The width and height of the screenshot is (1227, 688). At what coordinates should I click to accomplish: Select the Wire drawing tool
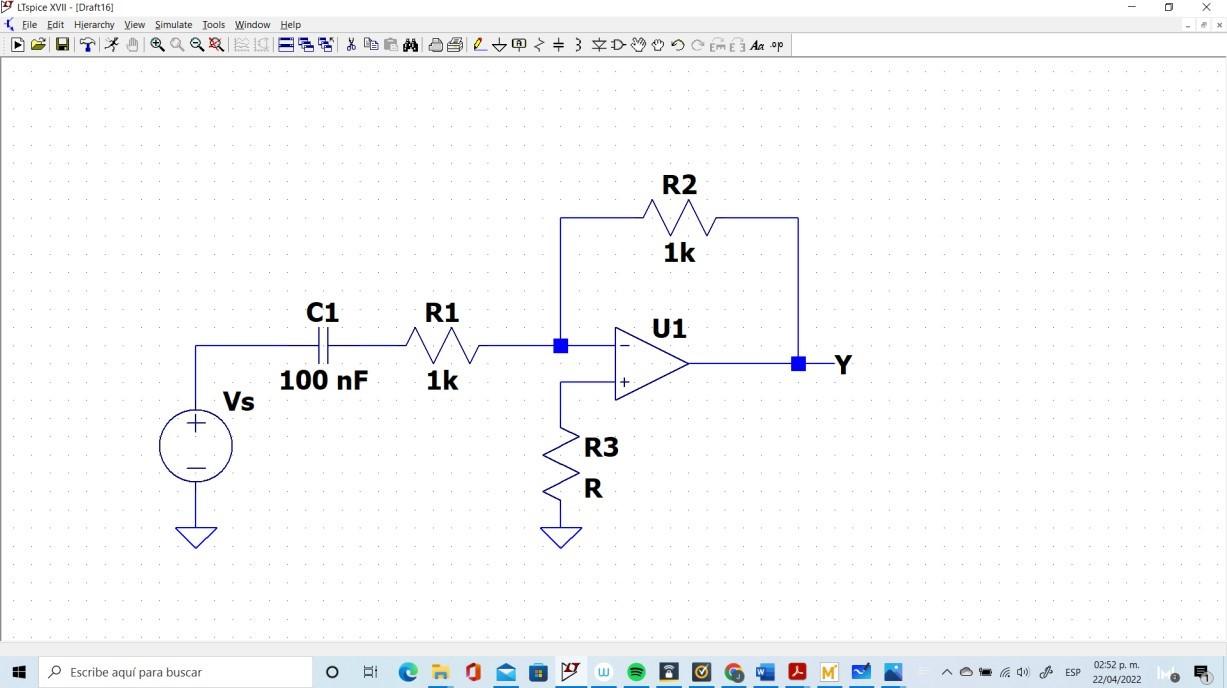pyautogui.click(x=478, y=44)
